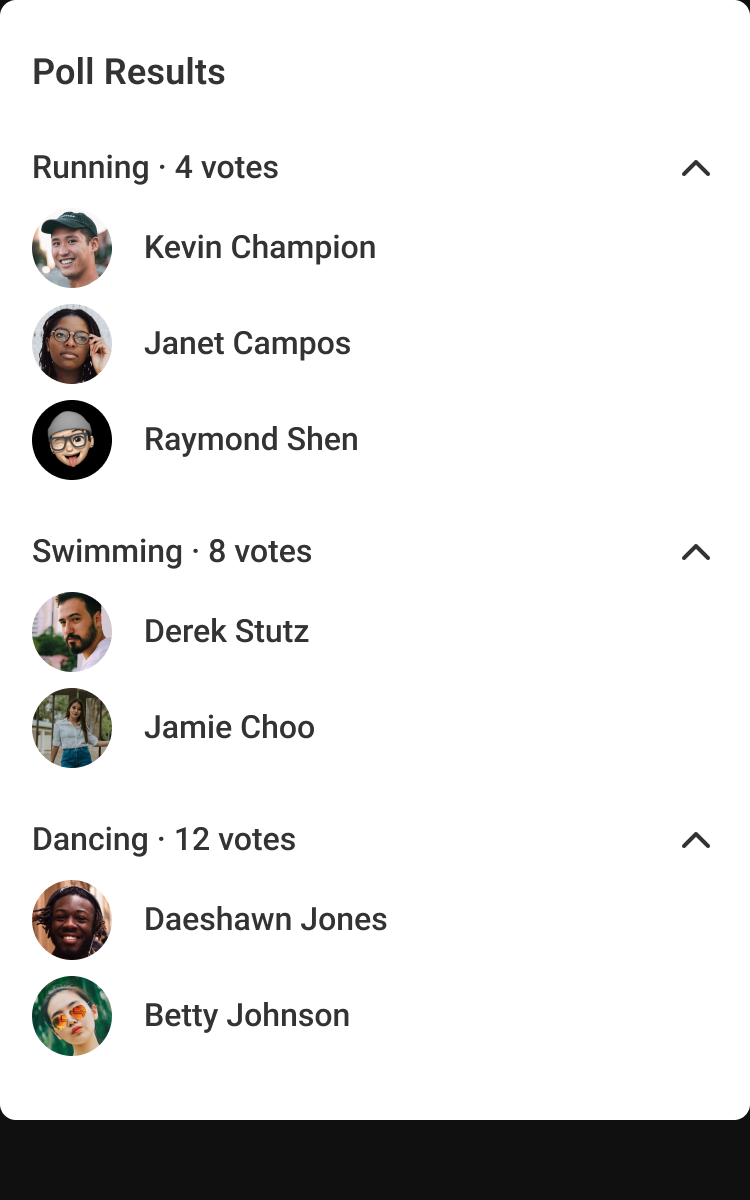
Task: Click the Daeshawn Jones name
Action: tap(265, 919)
